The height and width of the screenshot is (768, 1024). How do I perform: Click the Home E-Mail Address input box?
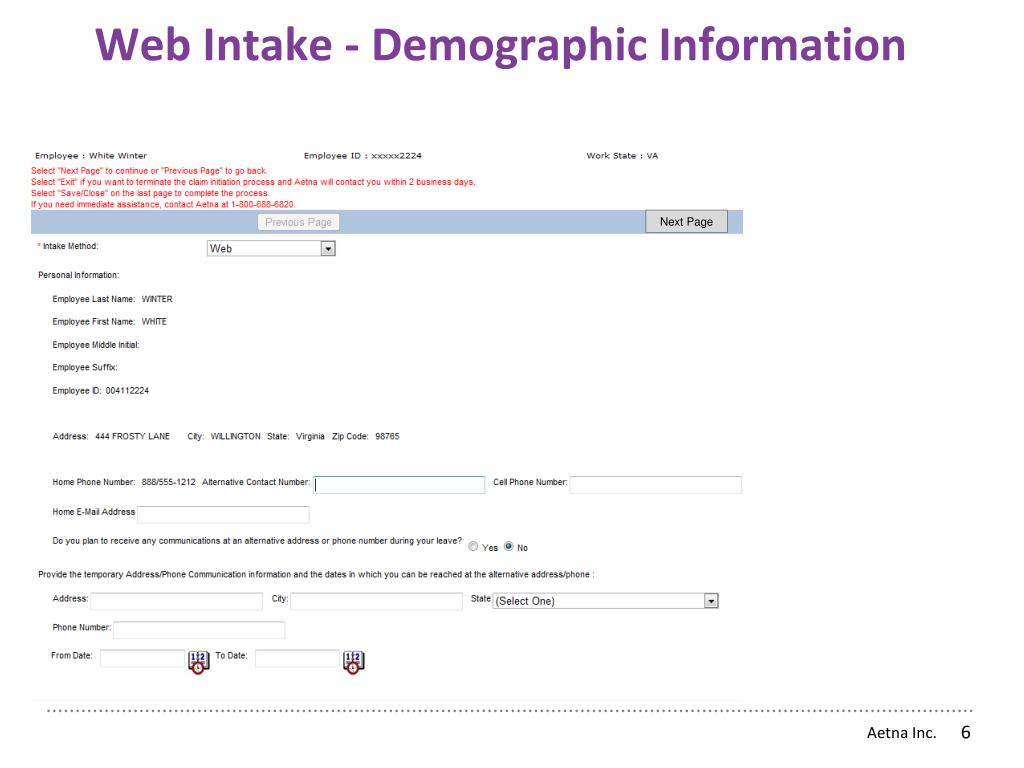click(x=223, y=515)
